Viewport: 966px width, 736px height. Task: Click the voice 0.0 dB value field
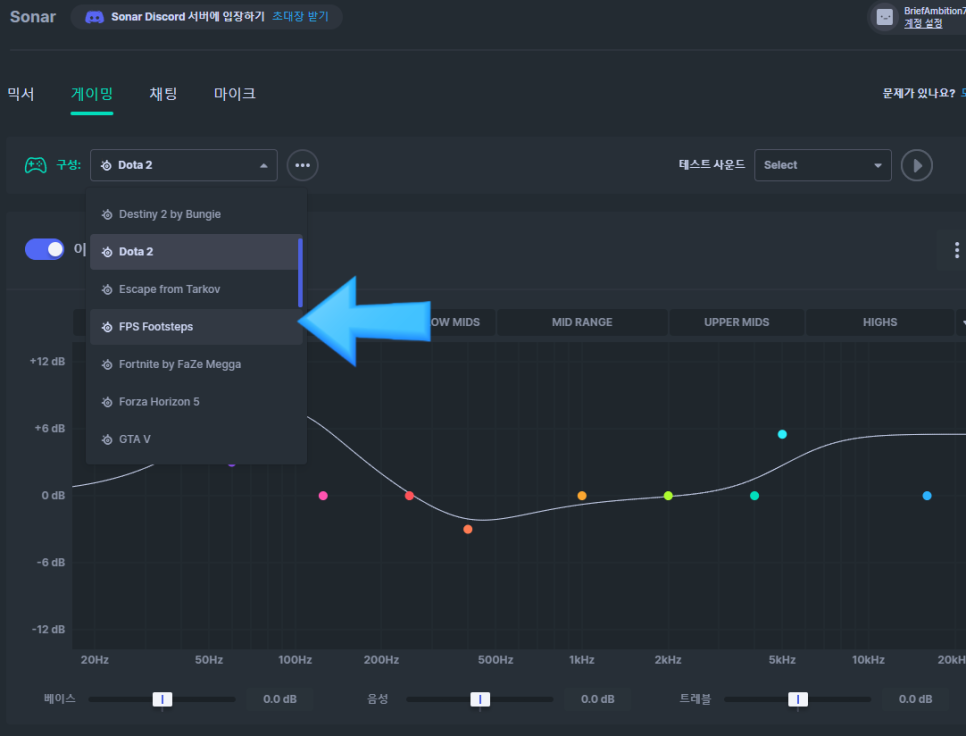[x=598, y=699]
